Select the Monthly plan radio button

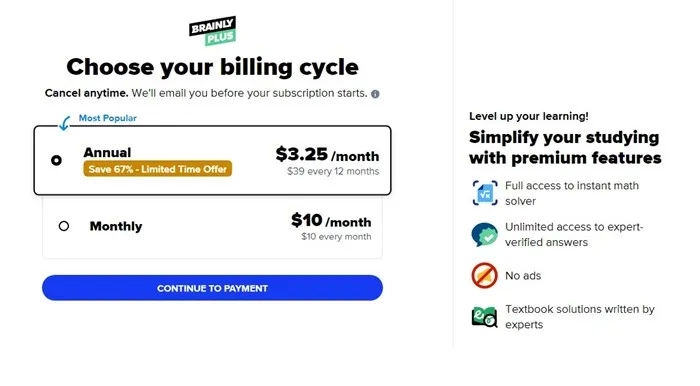pos(64,226)
